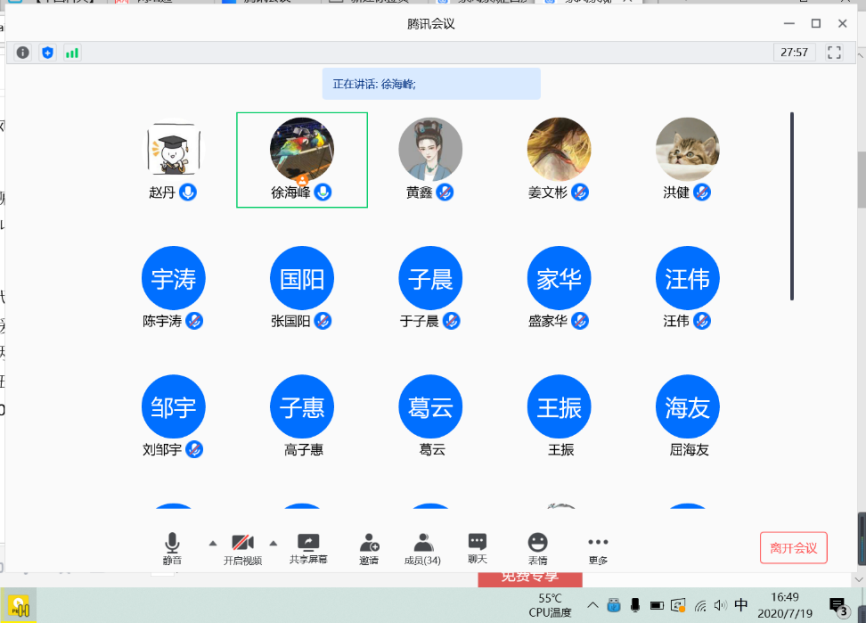
Task: Check the green network signal icon
Action: click(x=72, y=52)
